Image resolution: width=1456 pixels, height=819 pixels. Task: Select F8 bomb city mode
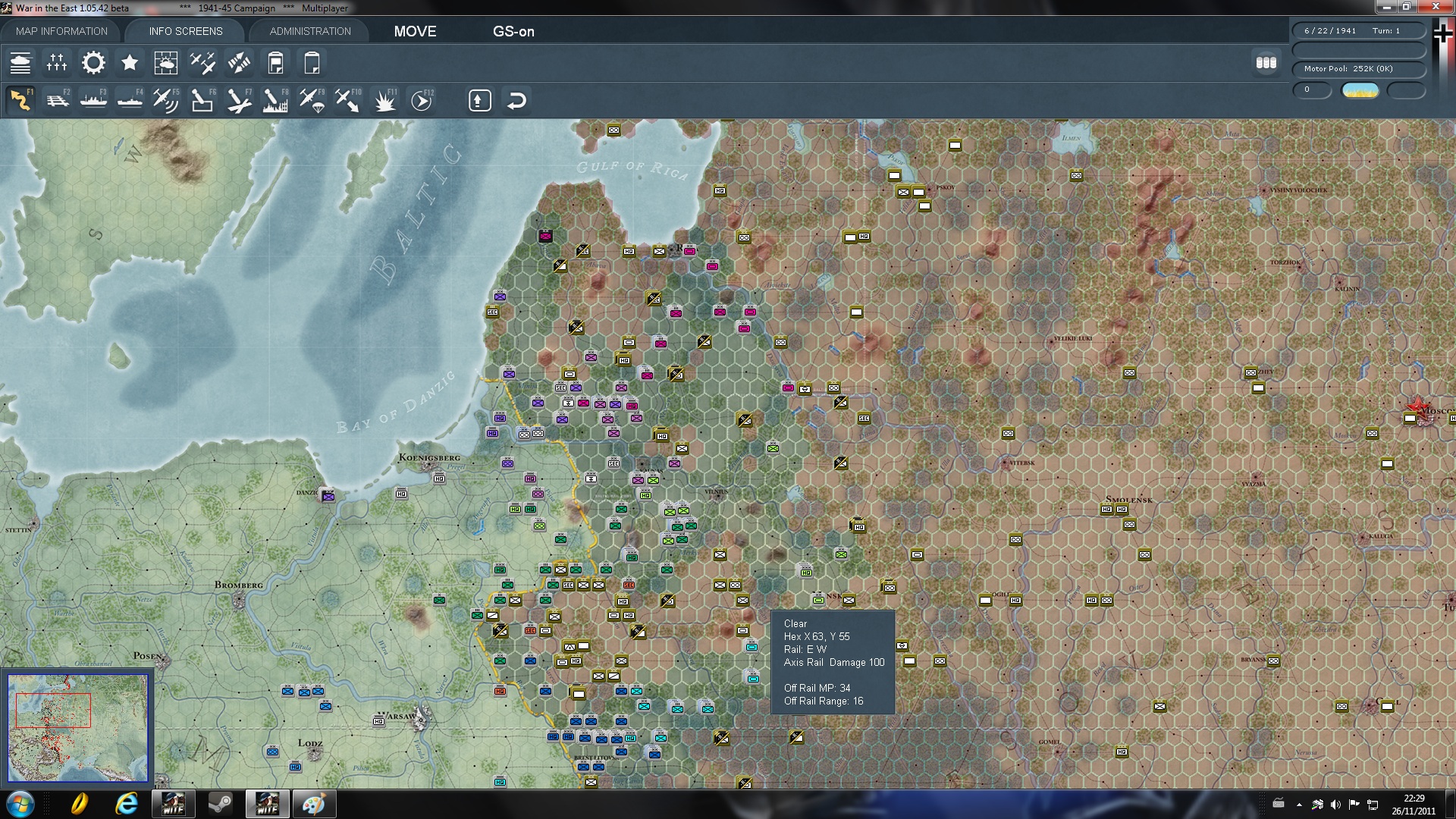[275, 100]
